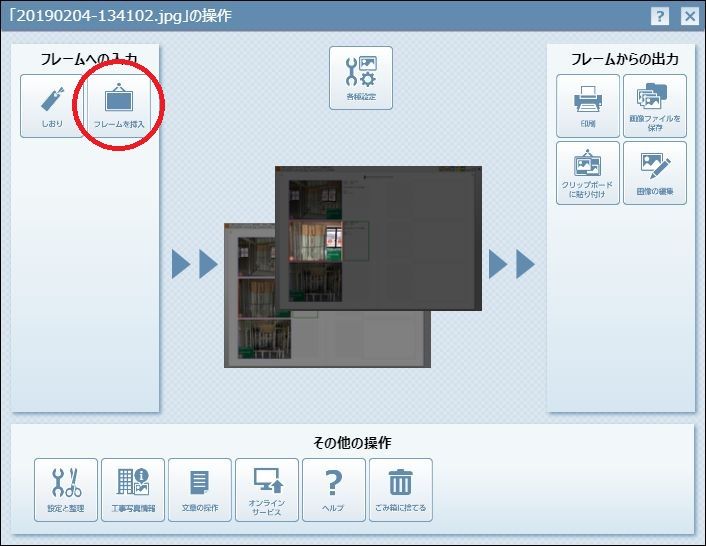Close the dialog with title bar X
The width and height of the screenshot is (706, 546).
click(x=689, y=16)
